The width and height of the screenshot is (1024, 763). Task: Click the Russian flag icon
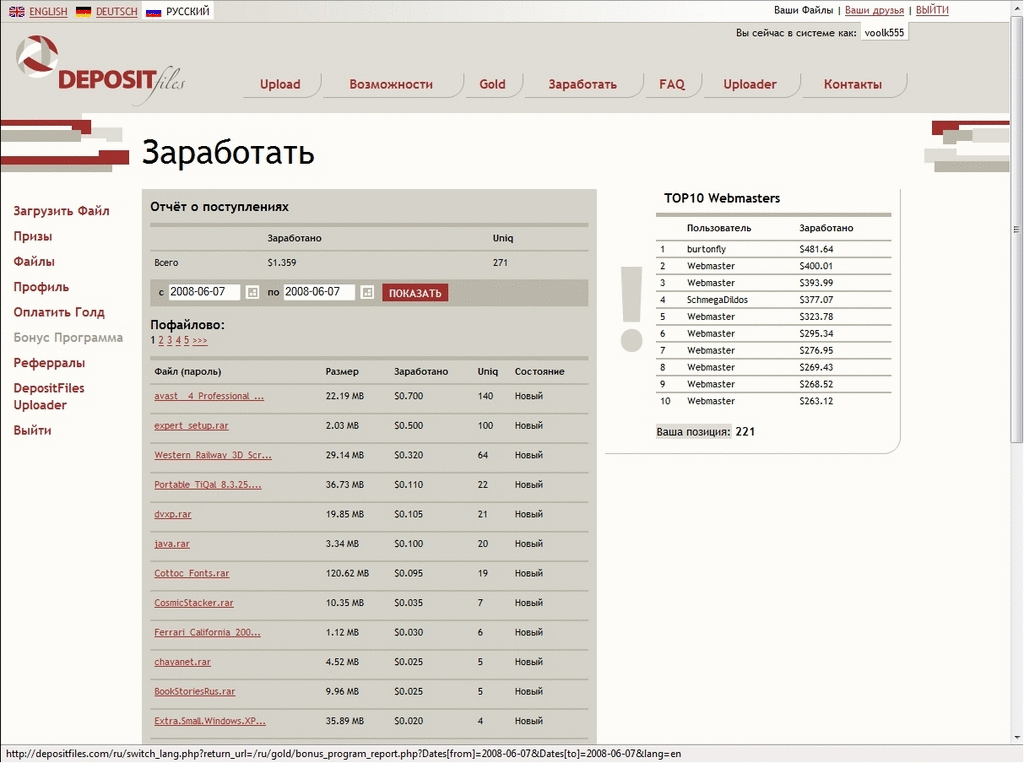[x=153, y=12]
